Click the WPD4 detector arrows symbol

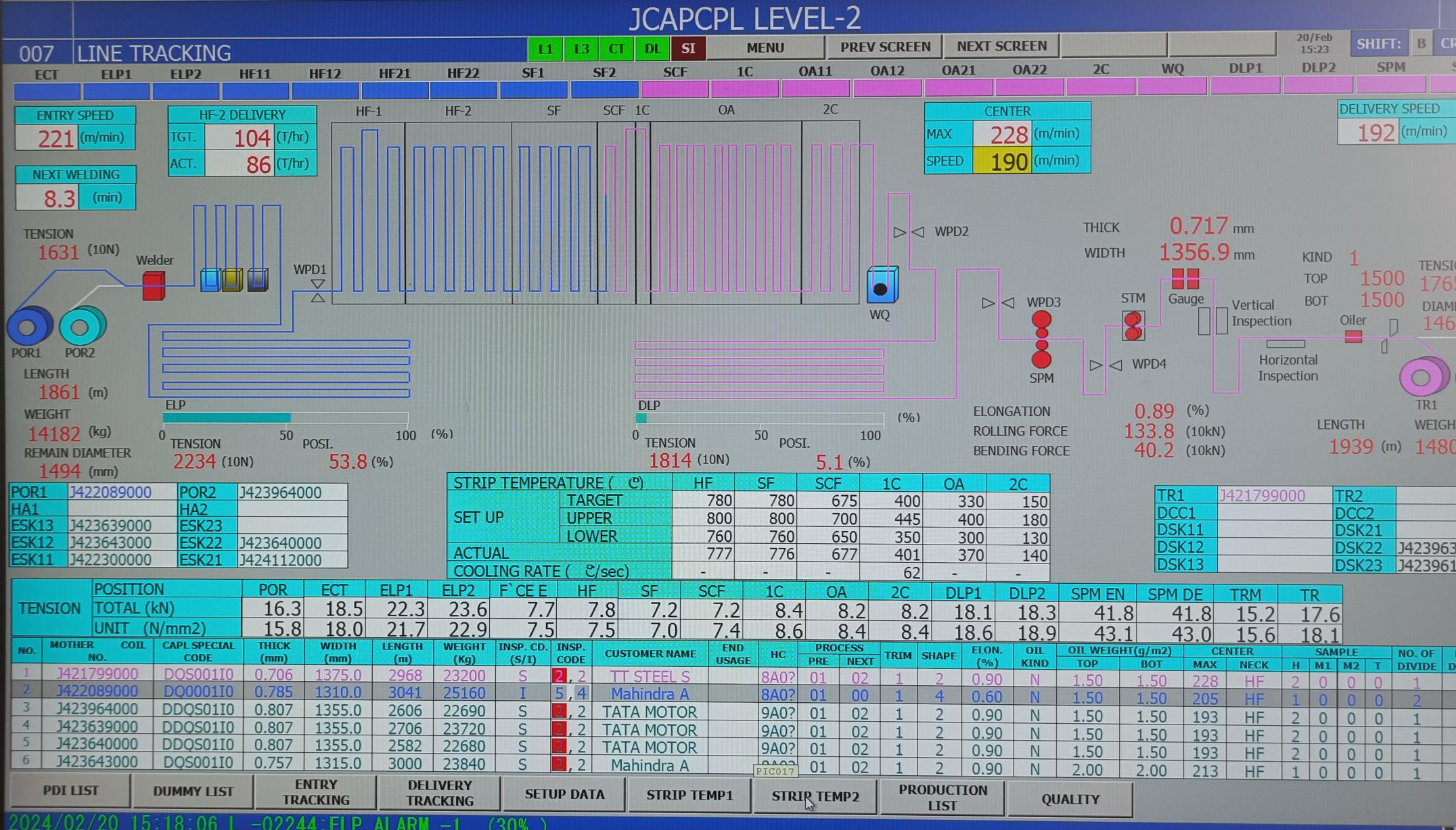1106,365
